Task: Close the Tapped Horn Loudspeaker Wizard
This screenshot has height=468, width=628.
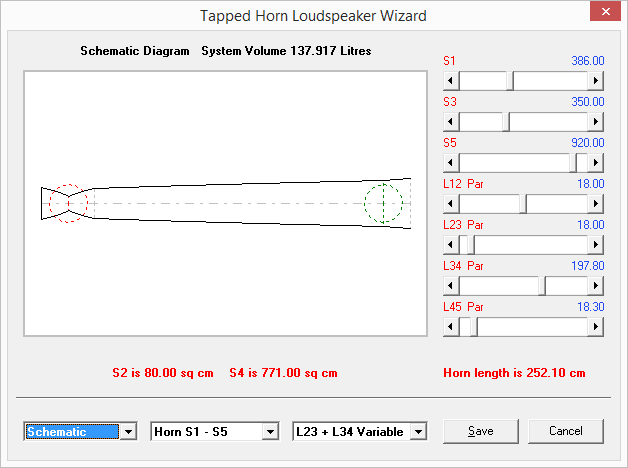Action: point(606,12)
